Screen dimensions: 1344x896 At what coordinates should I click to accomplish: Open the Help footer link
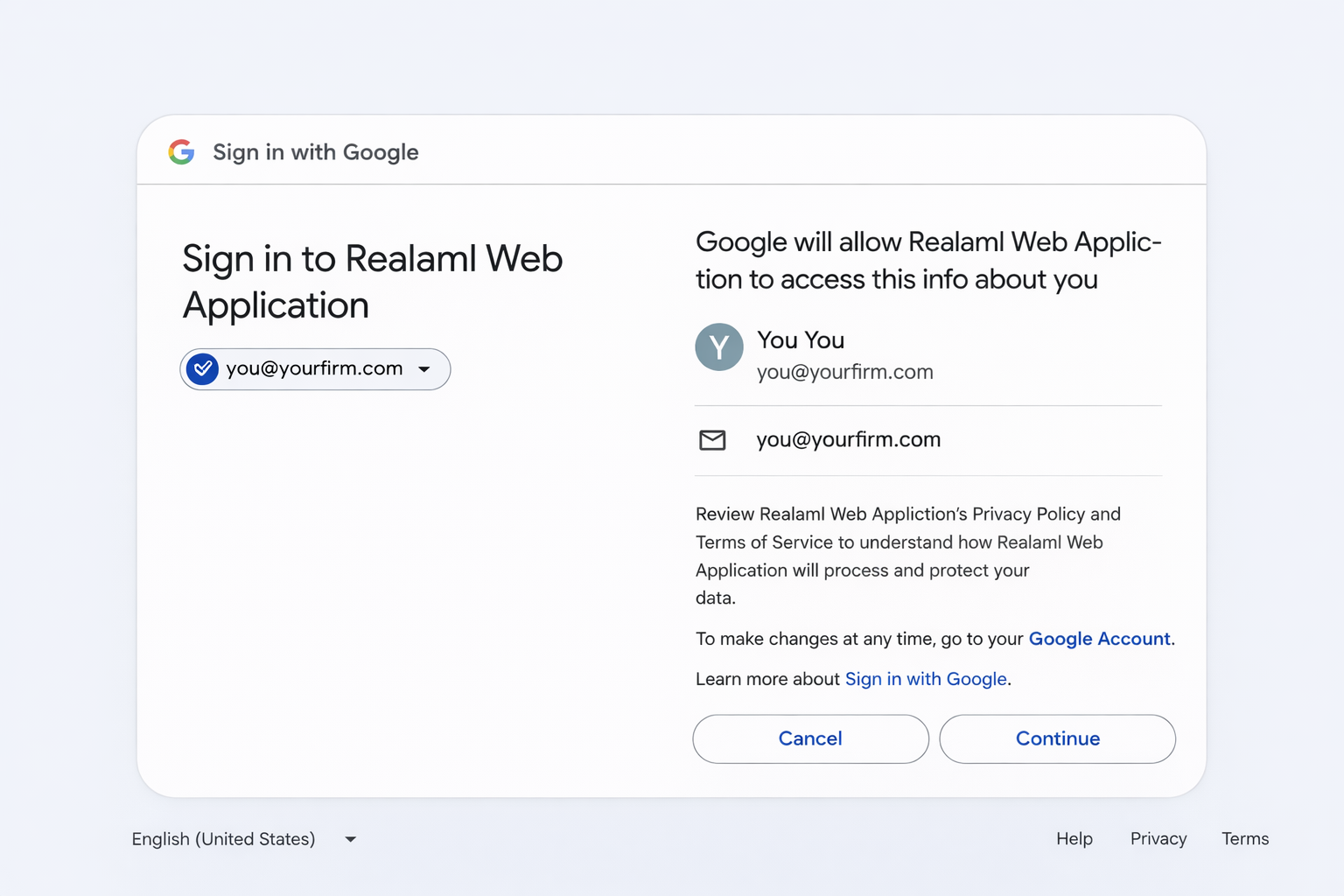click(1074, 839)
